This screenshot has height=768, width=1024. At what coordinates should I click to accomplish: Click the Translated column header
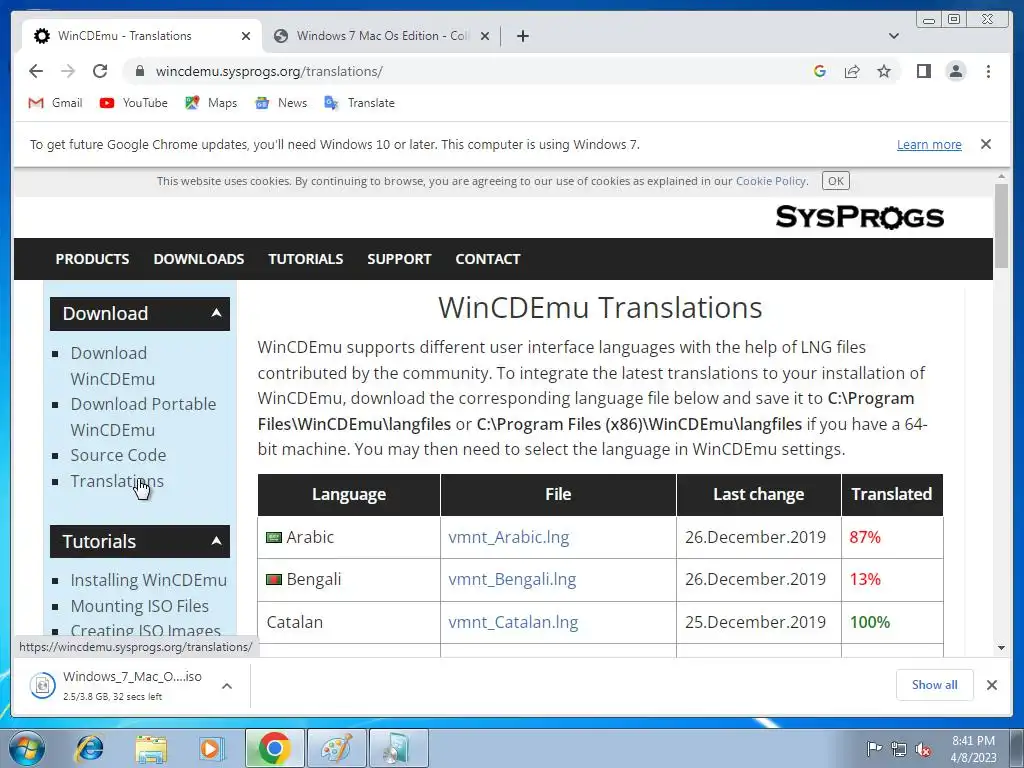(x=891, y=494)
